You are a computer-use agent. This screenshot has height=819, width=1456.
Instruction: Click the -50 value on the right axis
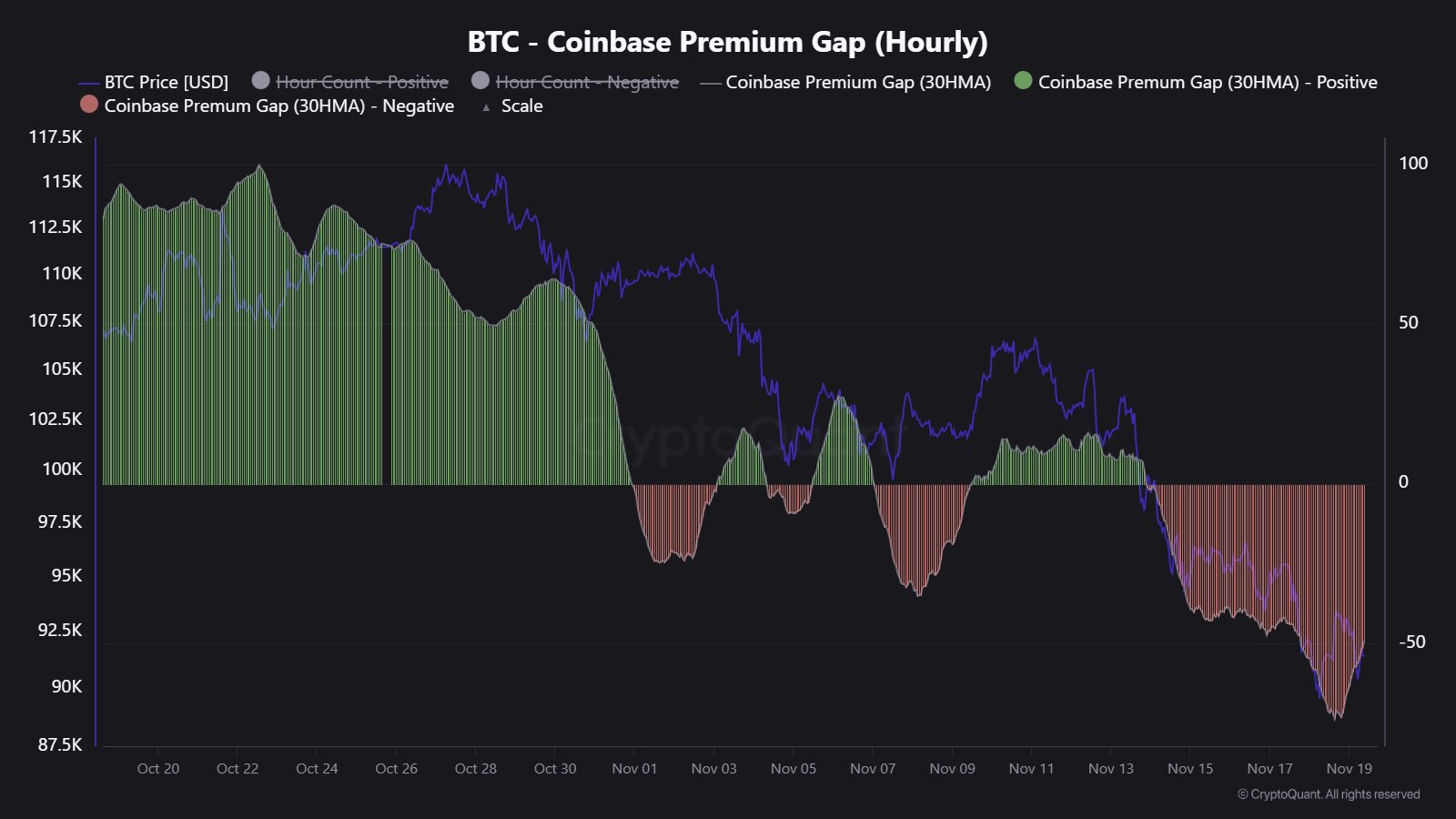pyautogui.click(x=1411, y=642)
